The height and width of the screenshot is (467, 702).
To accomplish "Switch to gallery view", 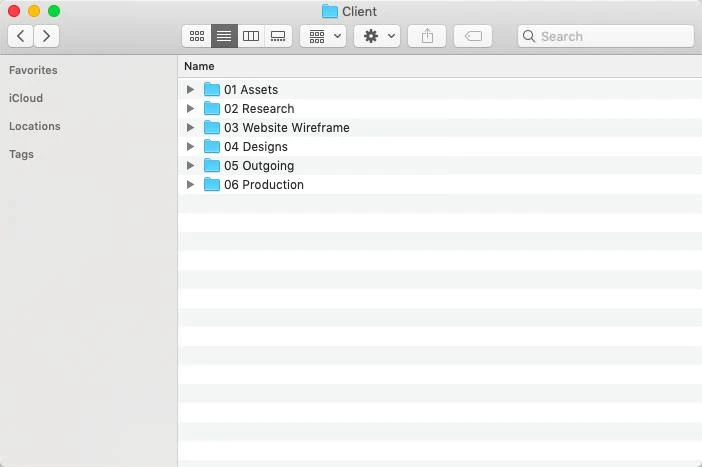I will [x=278, y=36].
